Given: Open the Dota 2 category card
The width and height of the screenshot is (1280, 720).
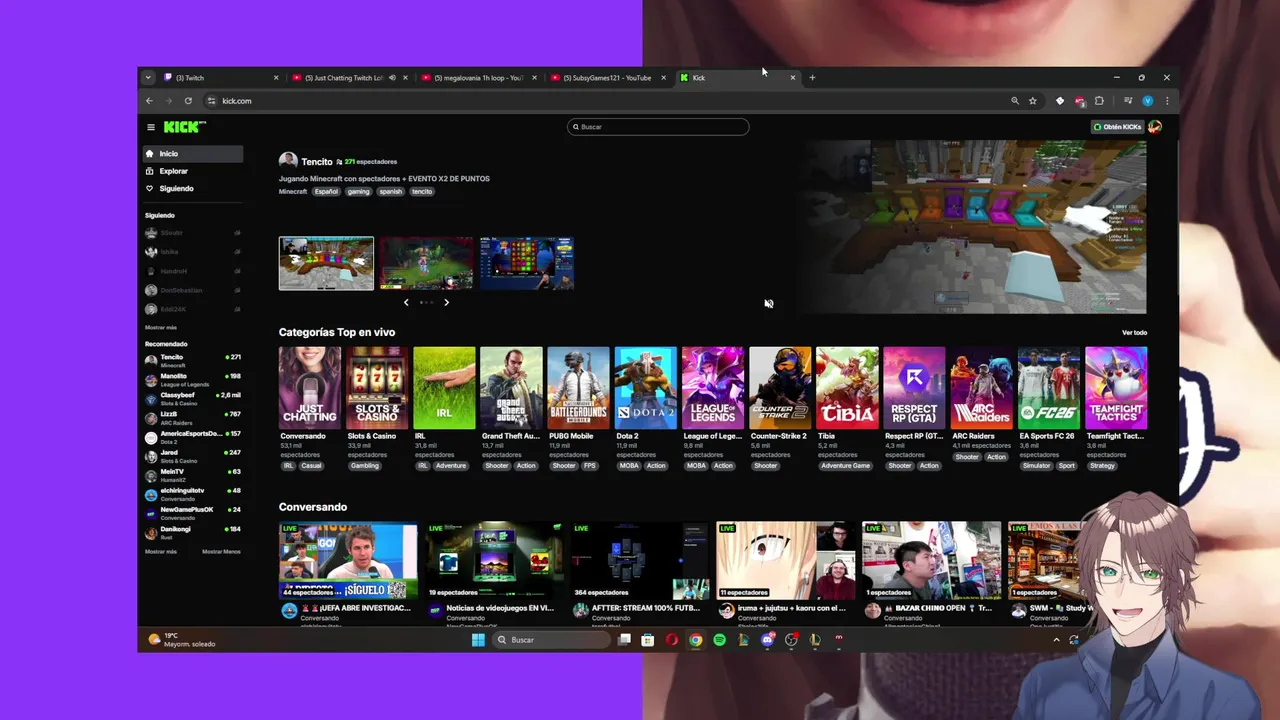Looking at the screenshot, I should coord(646,388).
